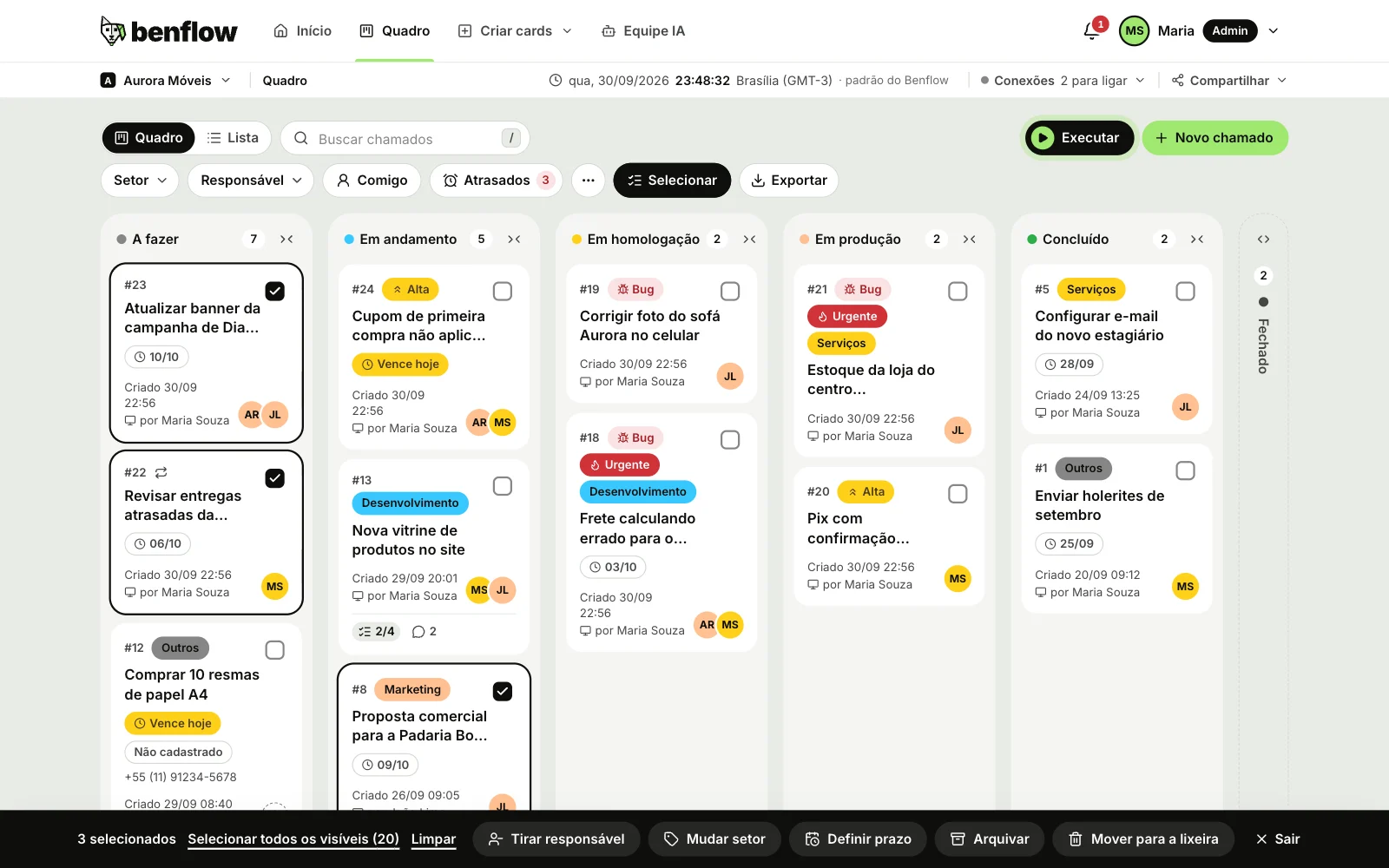Click the JL avatar on card #19
Viewport: 1389px width, 868px height.
click(730, 376)
